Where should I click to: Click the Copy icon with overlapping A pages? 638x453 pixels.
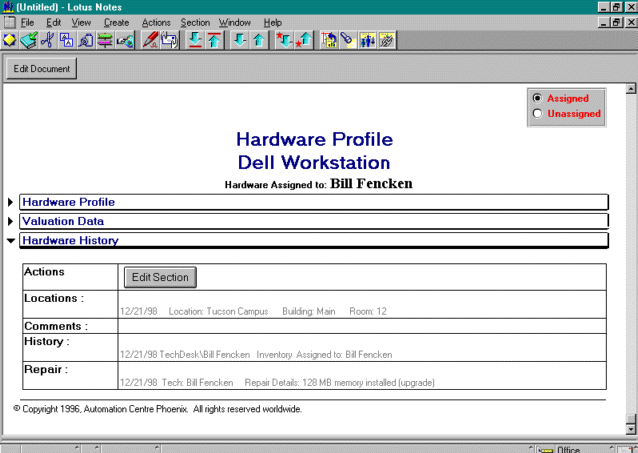[67, 40]
